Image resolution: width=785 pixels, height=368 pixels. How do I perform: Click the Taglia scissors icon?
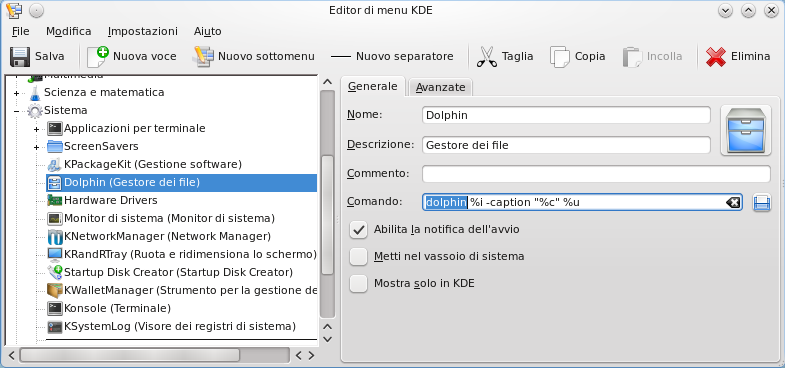[487, 57]
